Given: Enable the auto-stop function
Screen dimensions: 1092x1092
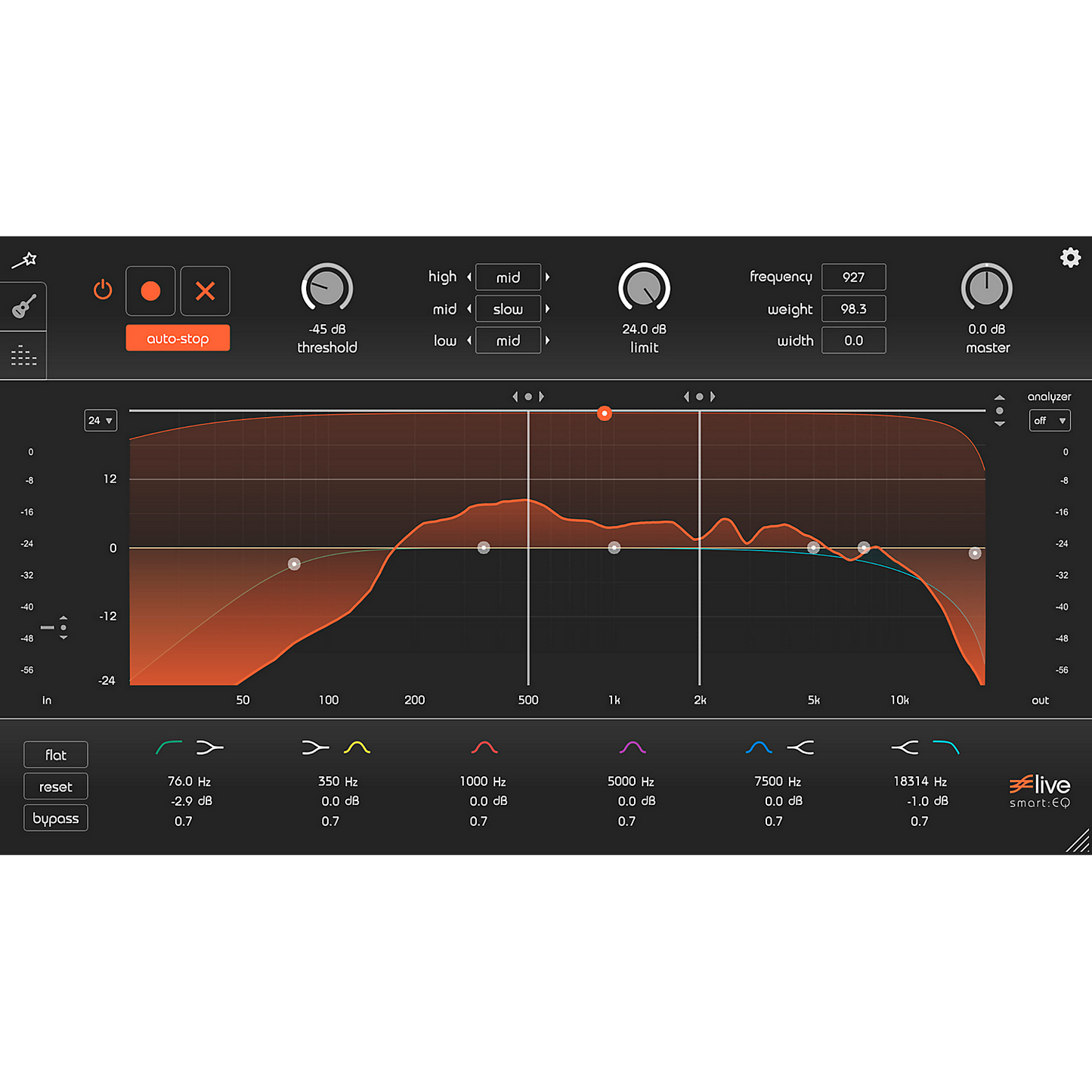Looking at the screenshot, I should pyautogui.click(x=177, y=338).
